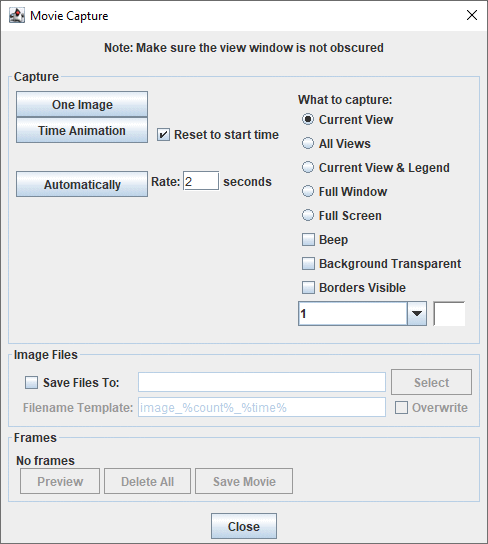Close the Movie Capture window with X
This screenshot has height=544, width=488.
tap(472, 15)
